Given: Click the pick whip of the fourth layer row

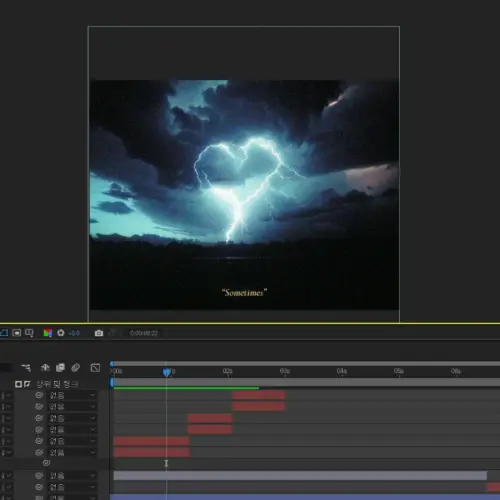Looking at the screenshot, I should 39,429.
